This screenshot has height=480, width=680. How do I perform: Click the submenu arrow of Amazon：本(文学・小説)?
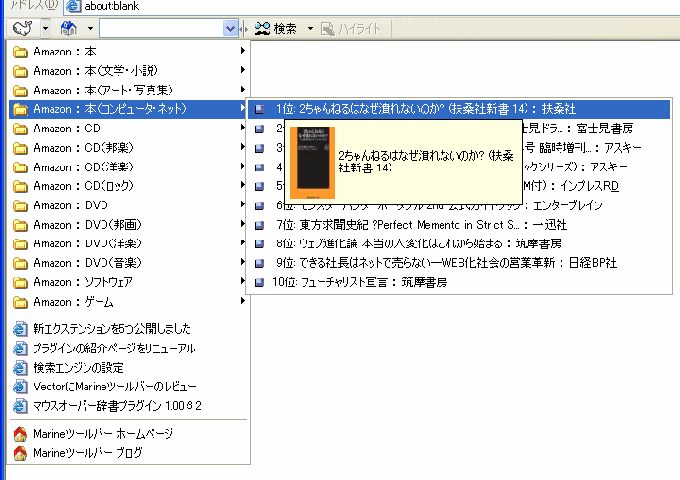[x=242, y=69]
